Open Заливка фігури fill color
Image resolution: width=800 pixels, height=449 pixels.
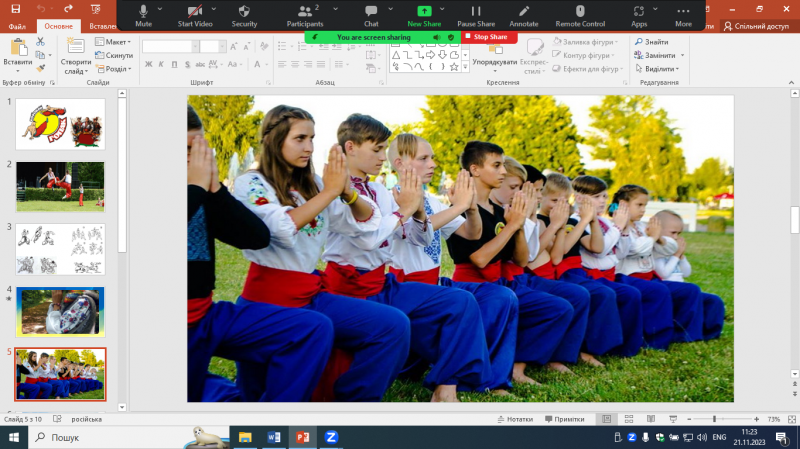[586, 42]
